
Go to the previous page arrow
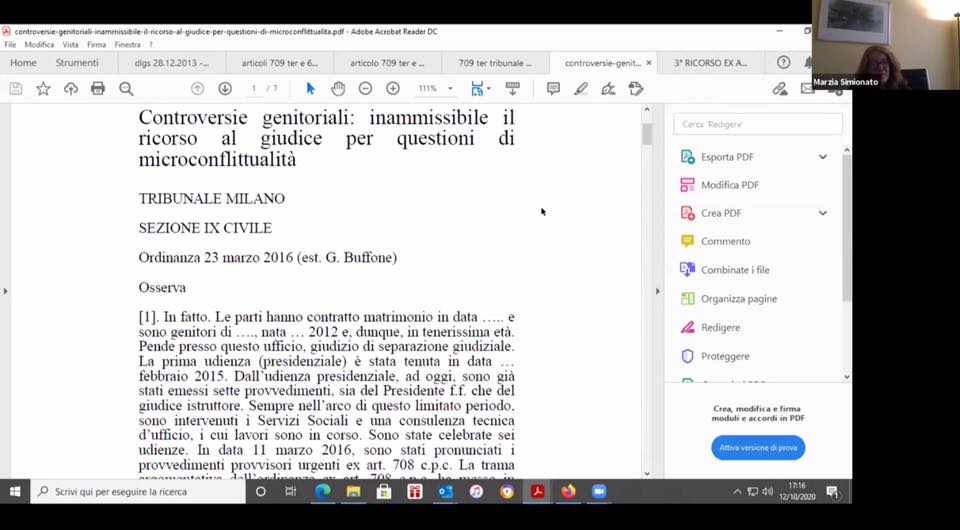point(197,89)
